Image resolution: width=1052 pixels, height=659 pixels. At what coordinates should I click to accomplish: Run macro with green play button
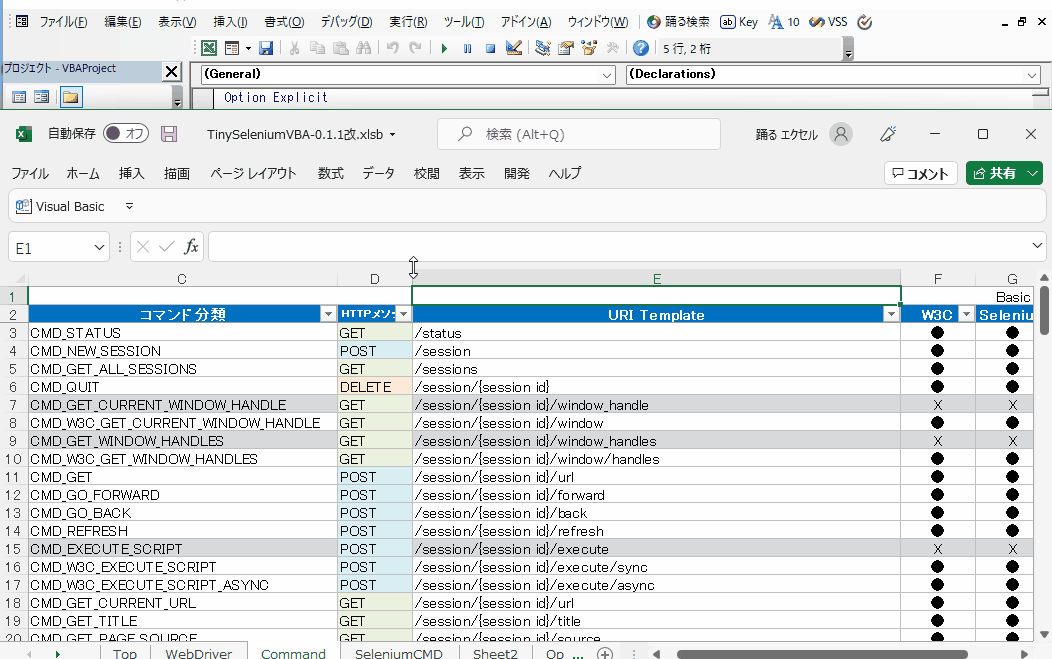pos(444,48)
